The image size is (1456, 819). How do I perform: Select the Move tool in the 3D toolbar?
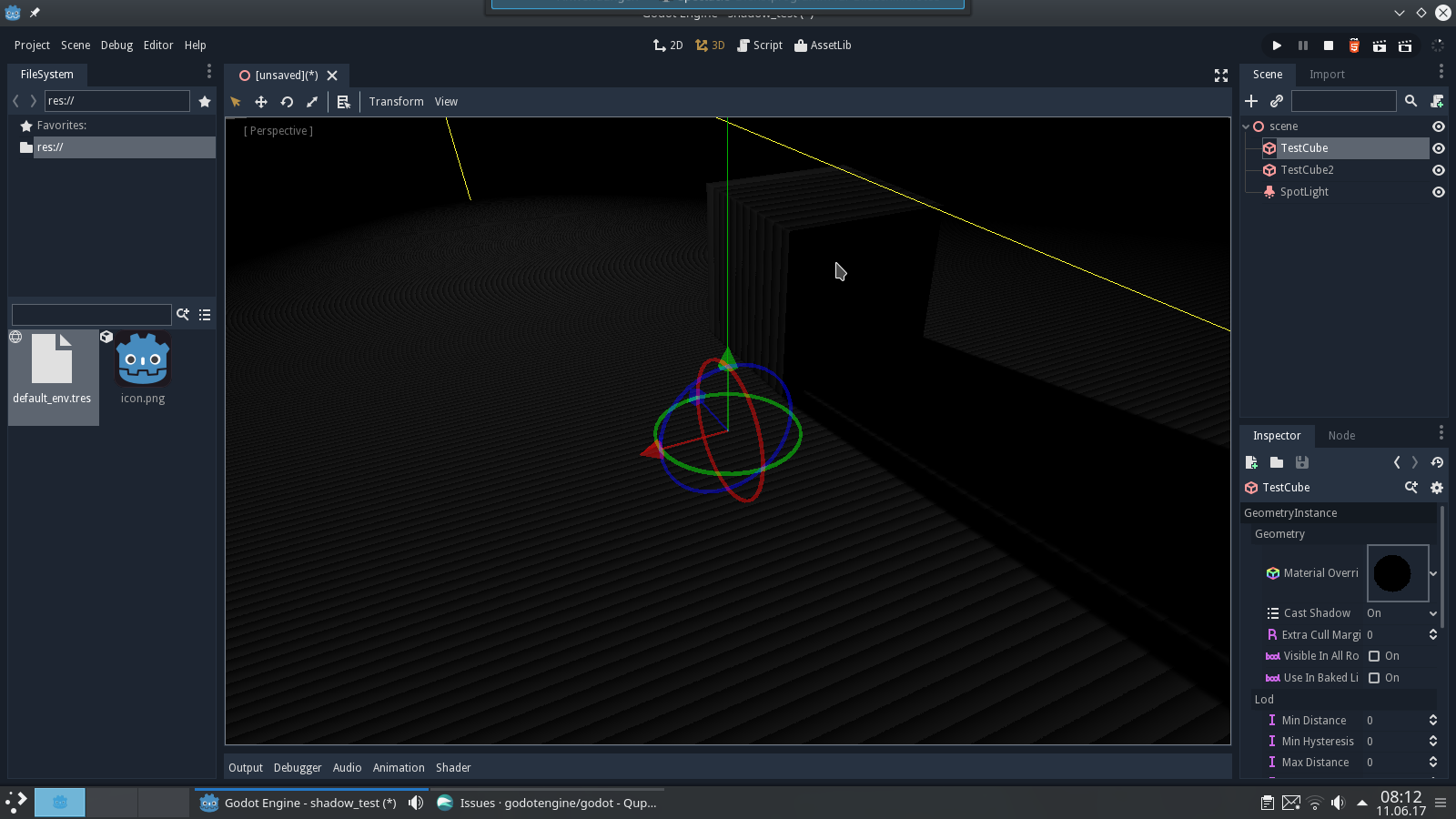tap(261, 101)
